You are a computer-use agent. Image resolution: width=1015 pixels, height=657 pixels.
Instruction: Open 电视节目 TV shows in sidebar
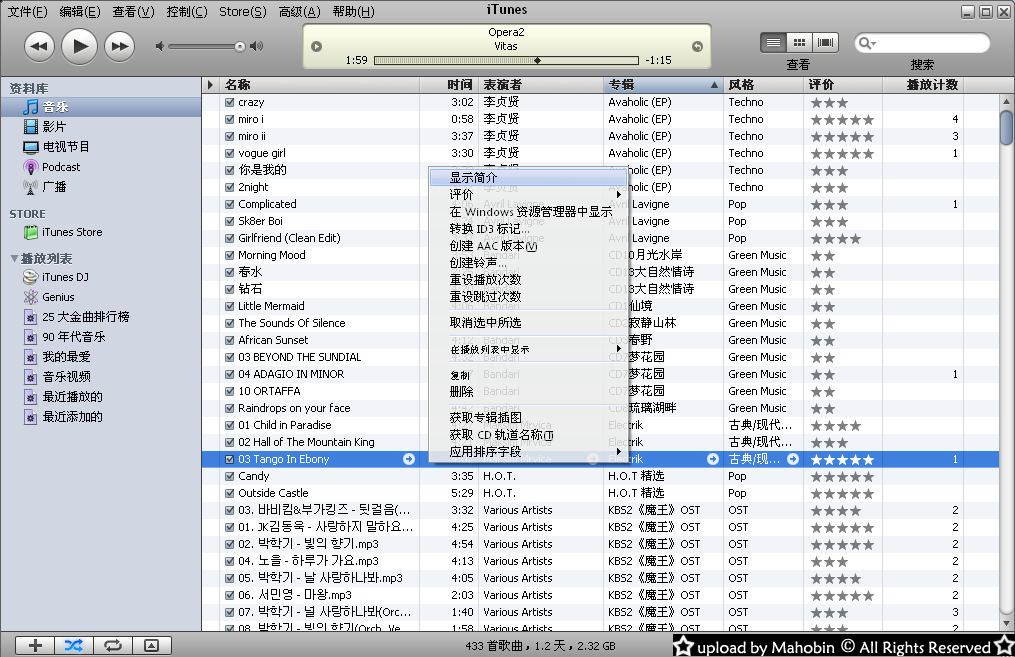point(56,147)
